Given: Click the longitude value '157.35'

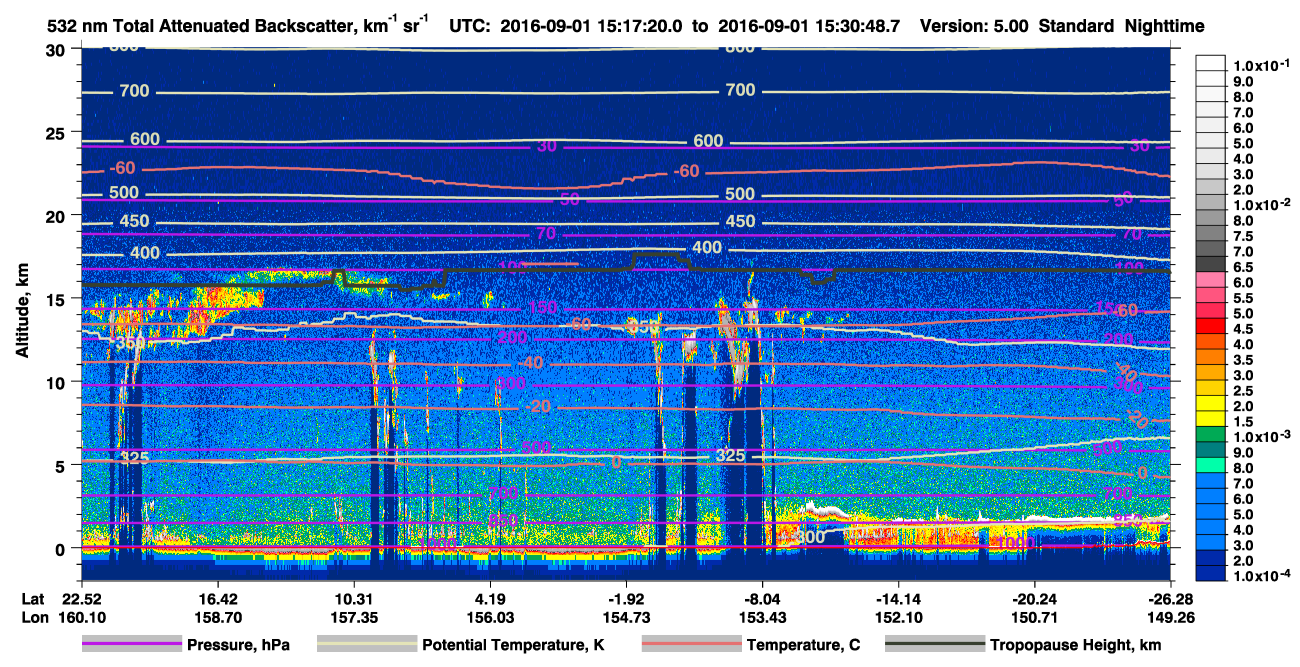Looking at the screenshot, I should [354, 618].
